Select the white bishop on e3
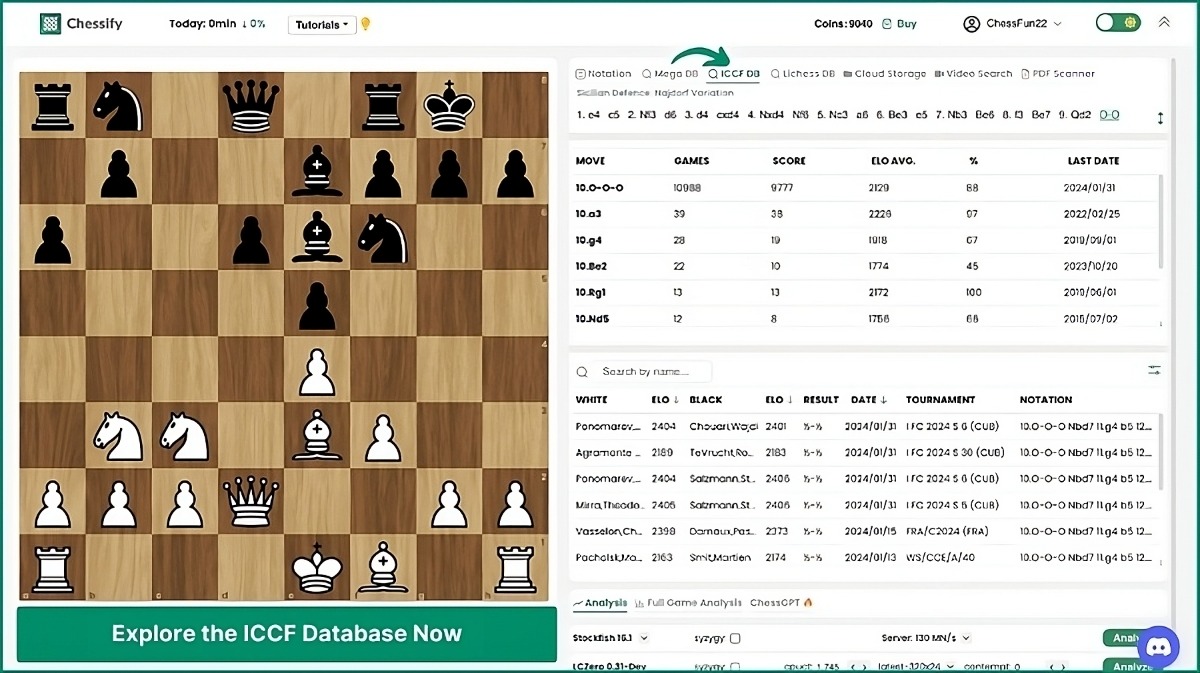The width and height of the screenshot is (1200, 673). point(317,436)
